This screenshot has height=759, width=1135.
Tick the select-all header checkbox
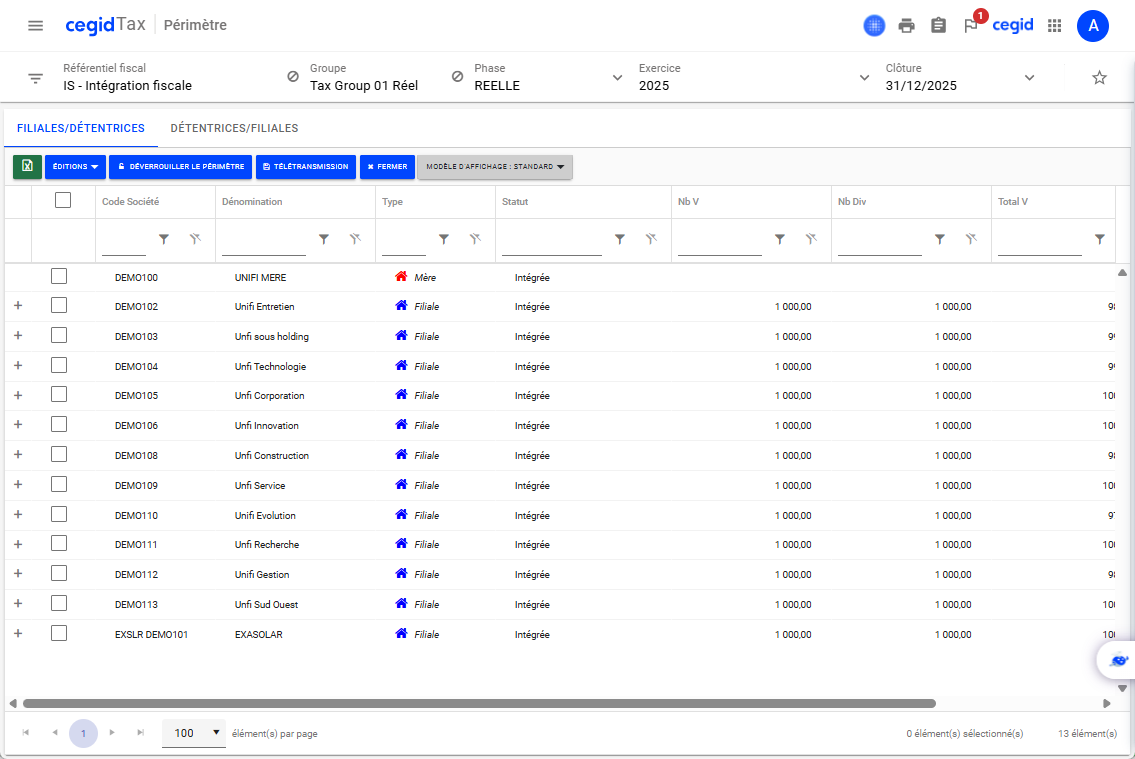63,200
